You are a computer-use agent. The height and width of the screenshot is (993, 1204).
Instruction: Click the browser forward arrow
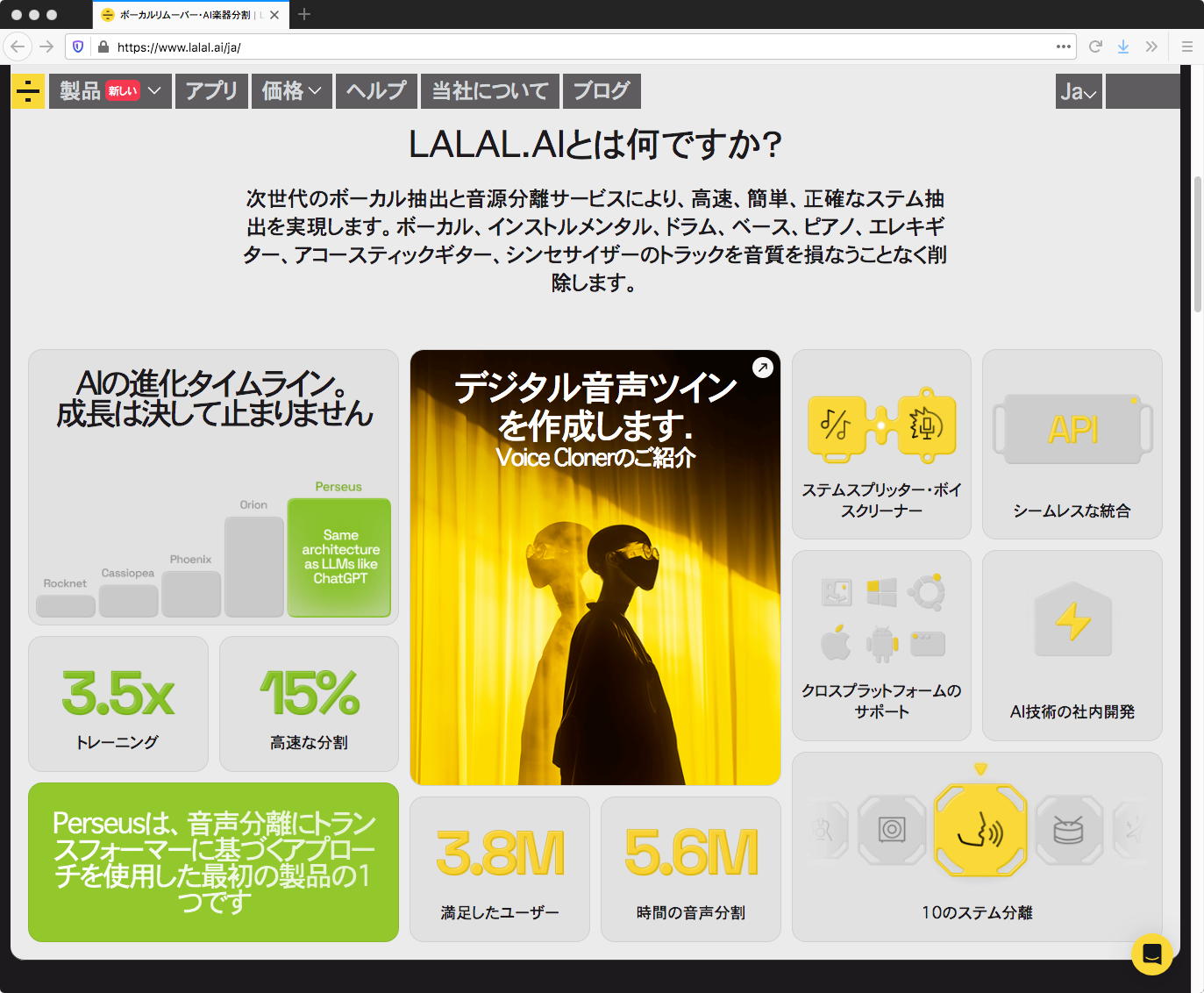tap(46, 46)
